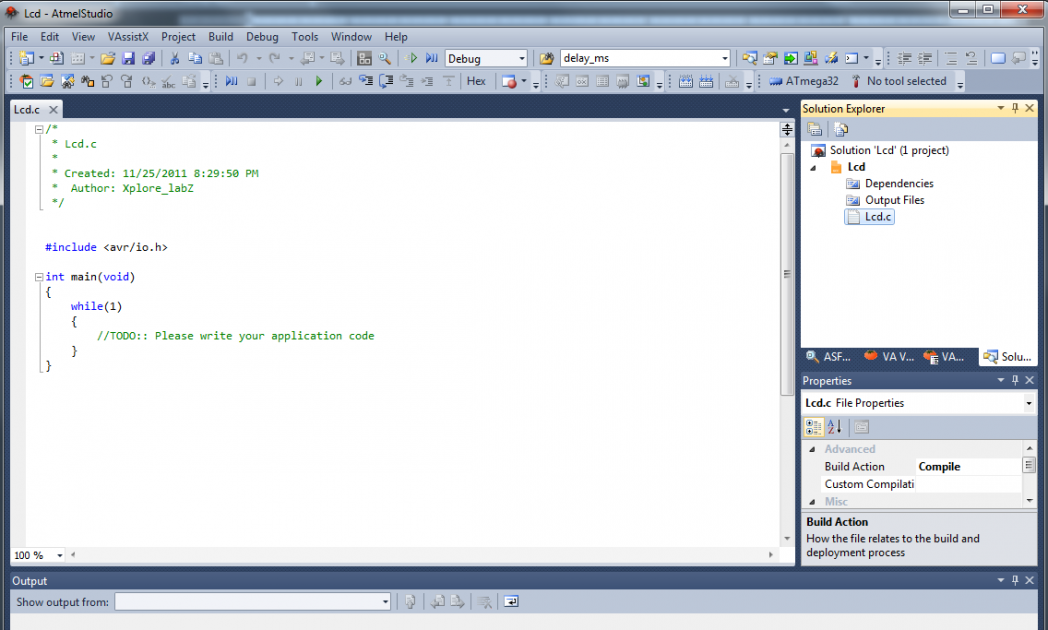This screenshot has height=630, width=1048.
Task: Click the Open File folder icon
Action: pos(108,58)
